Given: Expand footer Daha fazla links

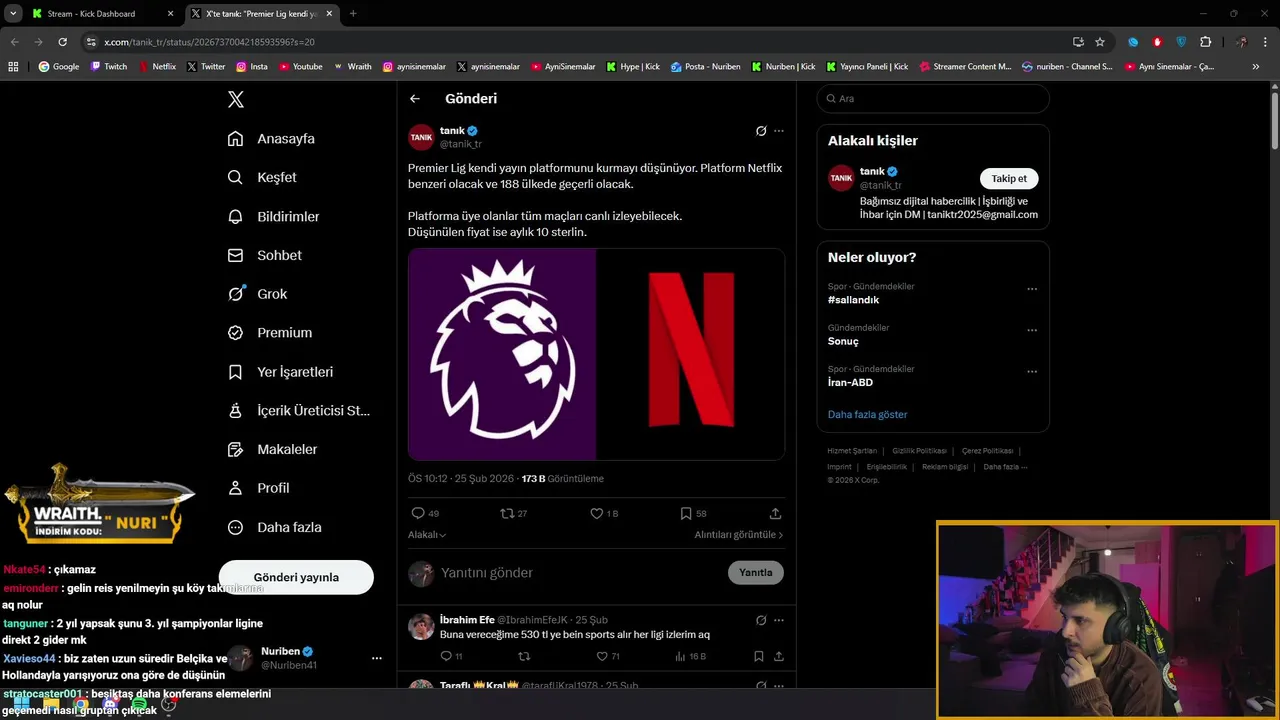Looking at the screenshot, I should pos(1005,467).
